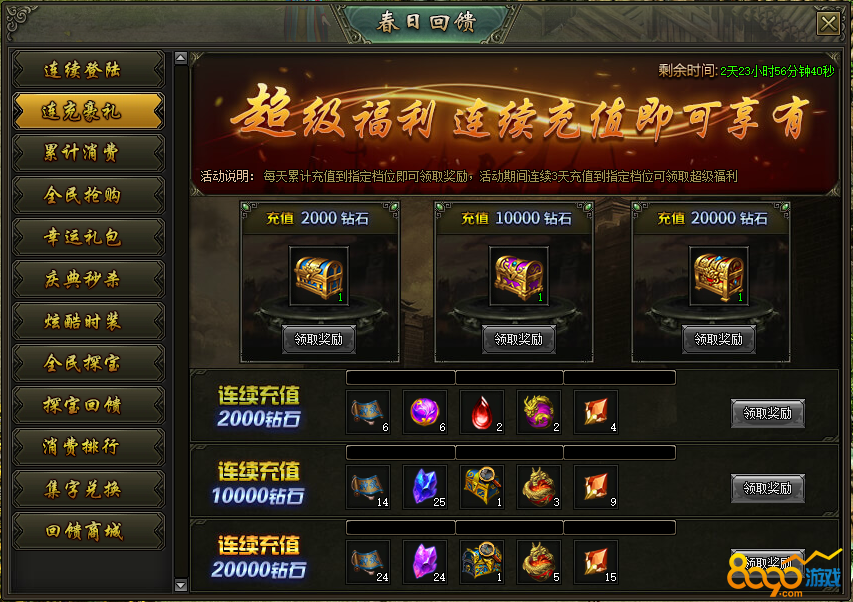Click the purple crystal icon with quantity 24
Screen dimensions: 853x602
tap(425, 562)
